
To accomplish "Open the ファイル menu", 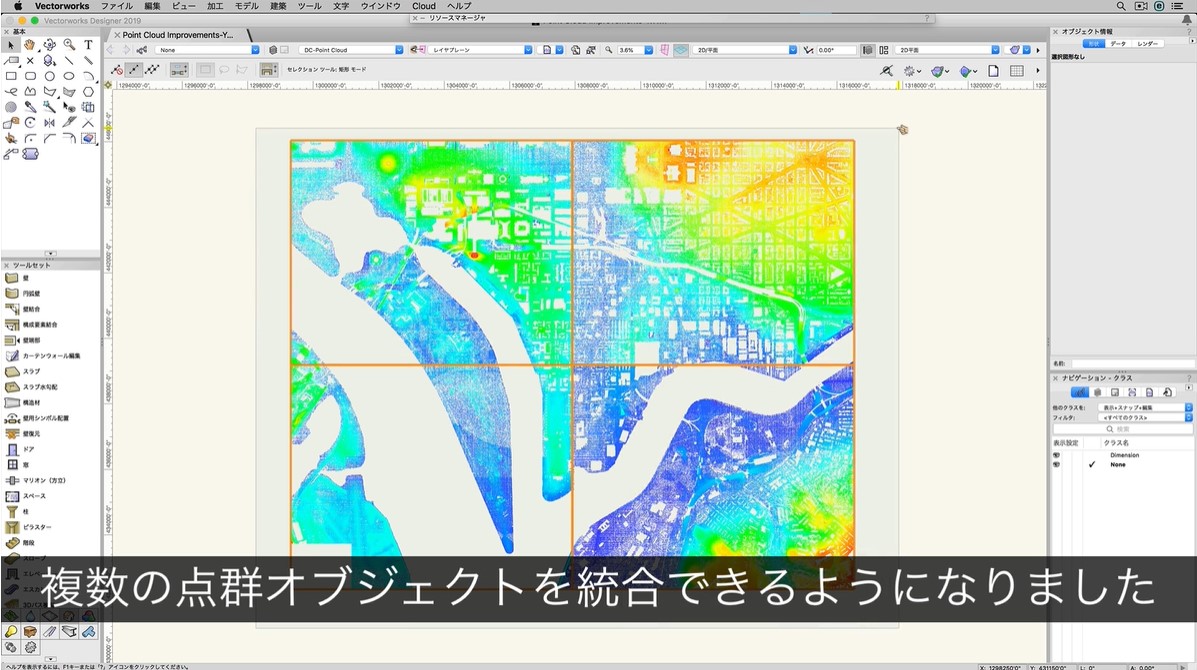I will click(116, 6).
